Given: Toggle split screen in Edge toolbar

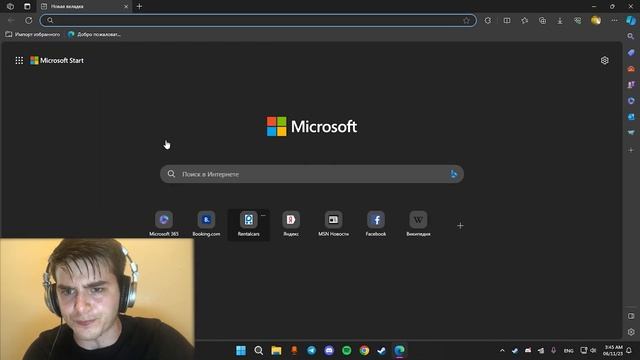Looking at the screenshot, I should pos(507,20).
